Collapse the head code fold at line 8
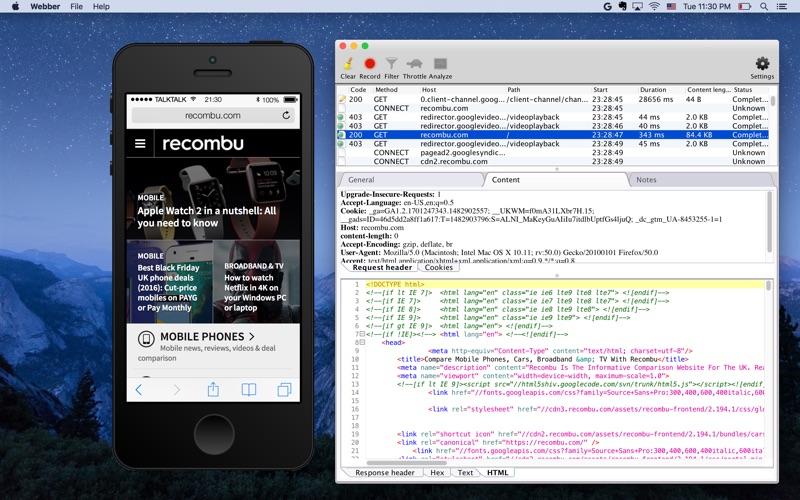This screenshot has width=800, height=500. (x=362, y=342)
